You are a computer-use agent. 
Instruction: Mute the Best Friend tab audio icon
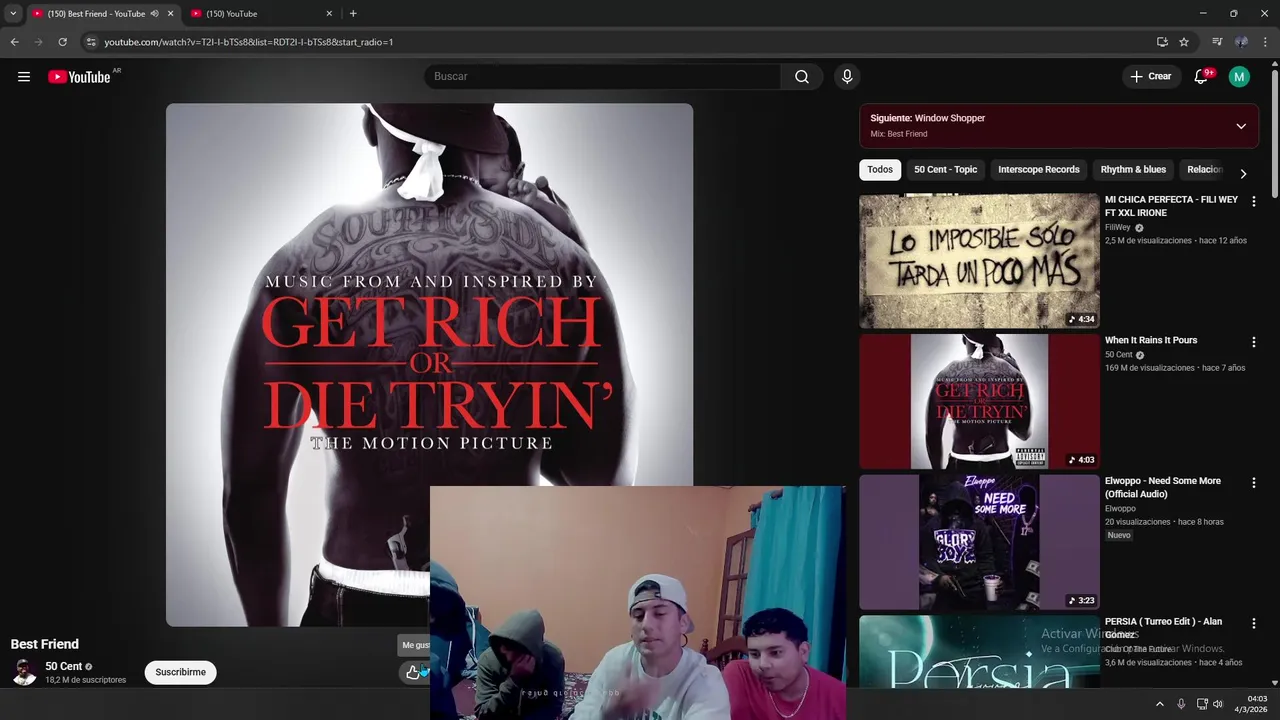click(x=154, y=14)
